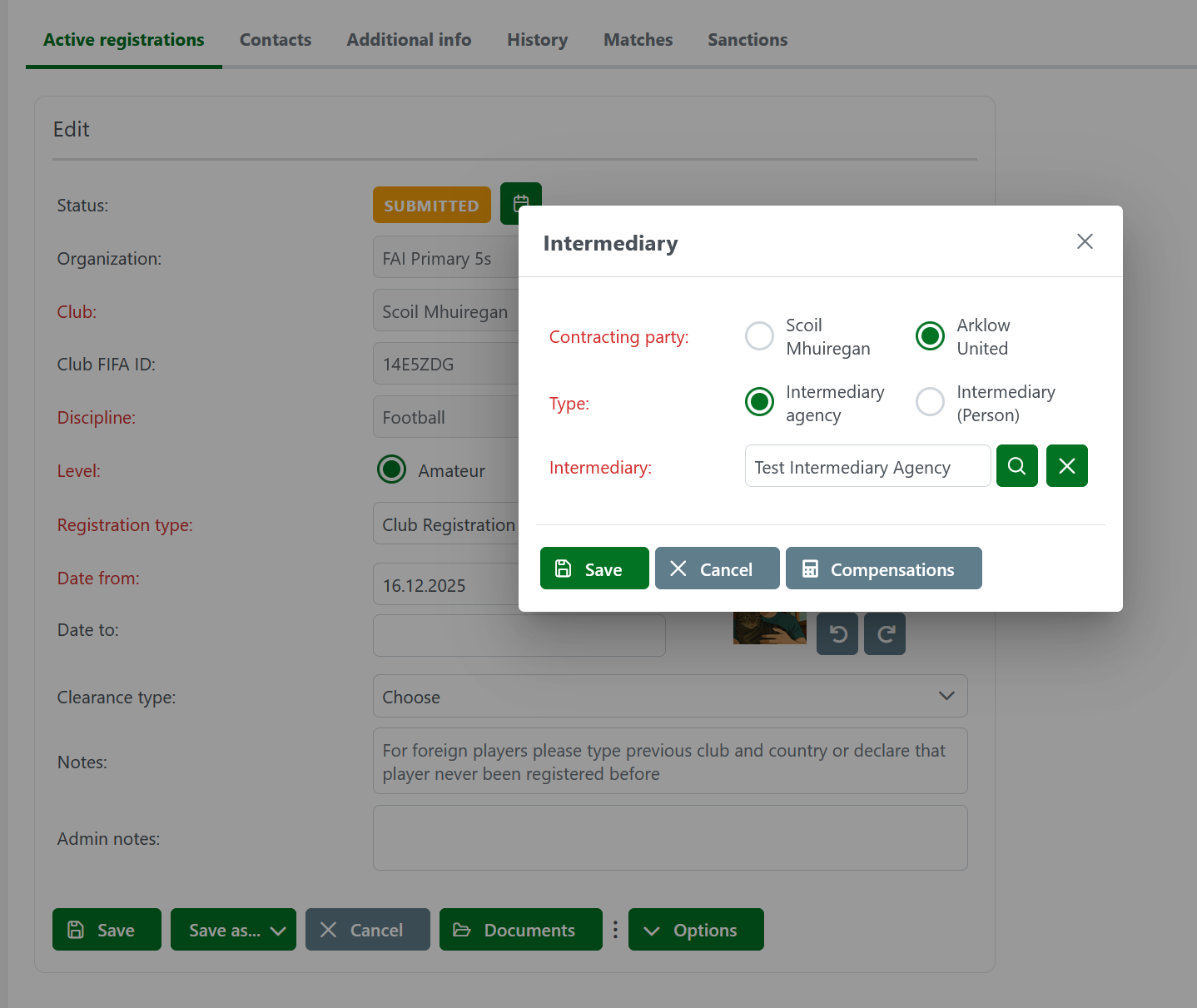Open the Sanctions tab

(x=747, y=40)
